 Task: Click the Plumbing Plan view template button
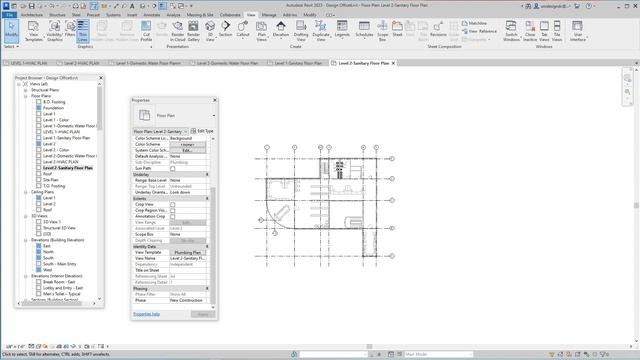(x=188, y=253)
